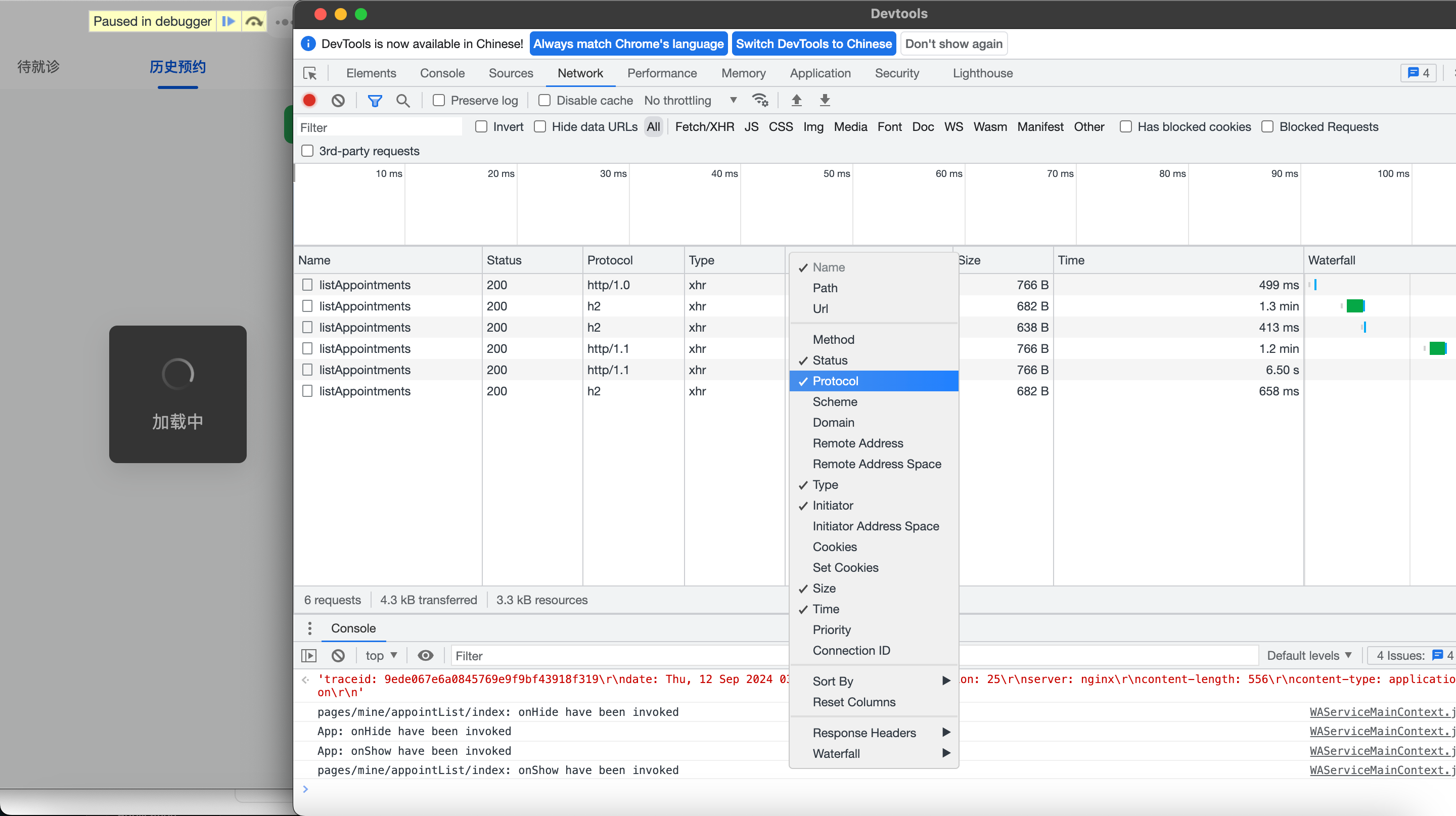Enable Disable cache checkbox
Viewport: 1456px width, 816px height.
[x=544, y=101]
